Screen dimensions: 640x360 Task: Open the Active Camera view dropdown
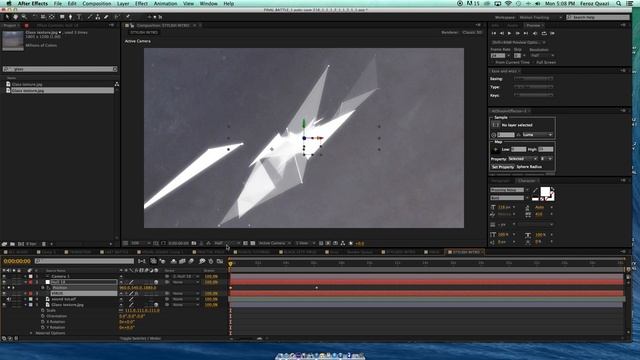pyautogui.click(x=274, y=243)
